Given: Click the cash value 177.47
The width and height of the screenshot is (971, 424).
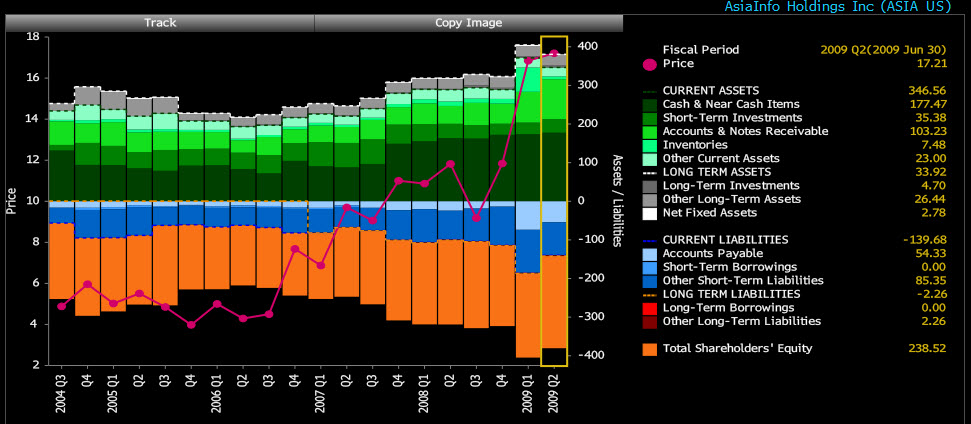Looking at the screenshot, I should pyautogui.click(x=928, y=104).
